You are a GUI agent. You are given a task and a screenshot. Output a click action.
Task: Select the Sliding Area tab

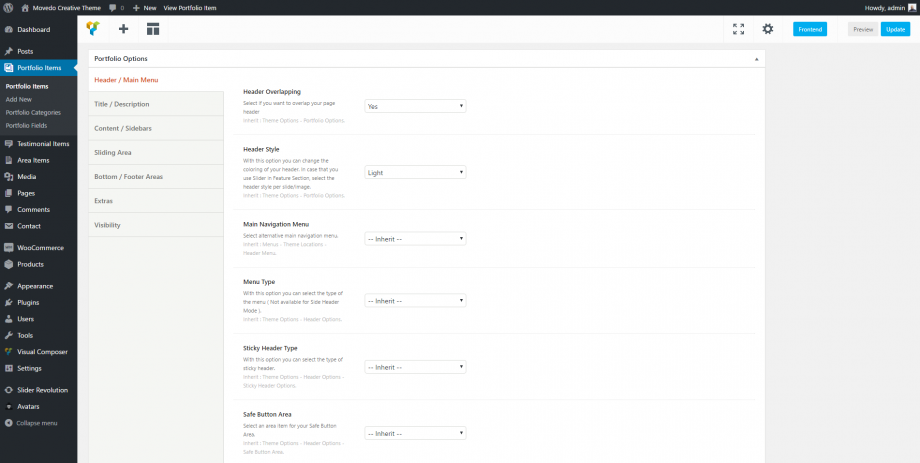[113, 152]
